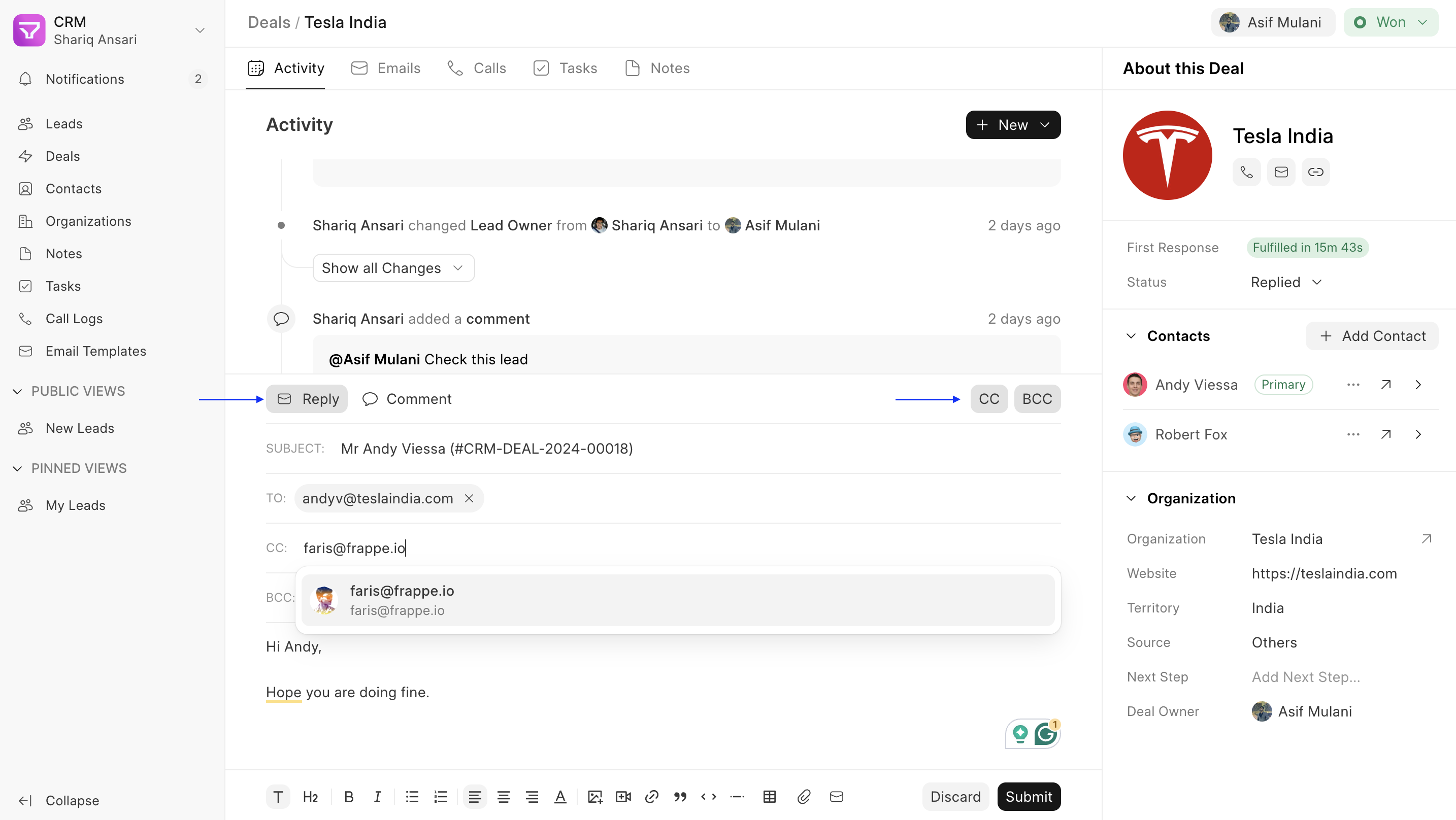Open Email Templates in the sidebar

pos(112,351)
